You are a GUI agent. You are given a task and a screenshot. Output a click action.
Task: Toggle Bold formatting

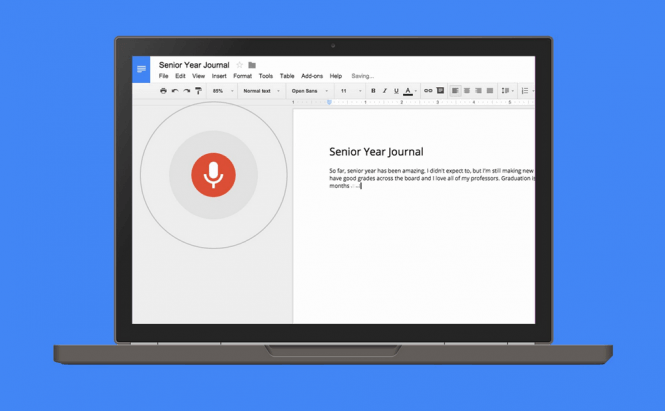373,91
